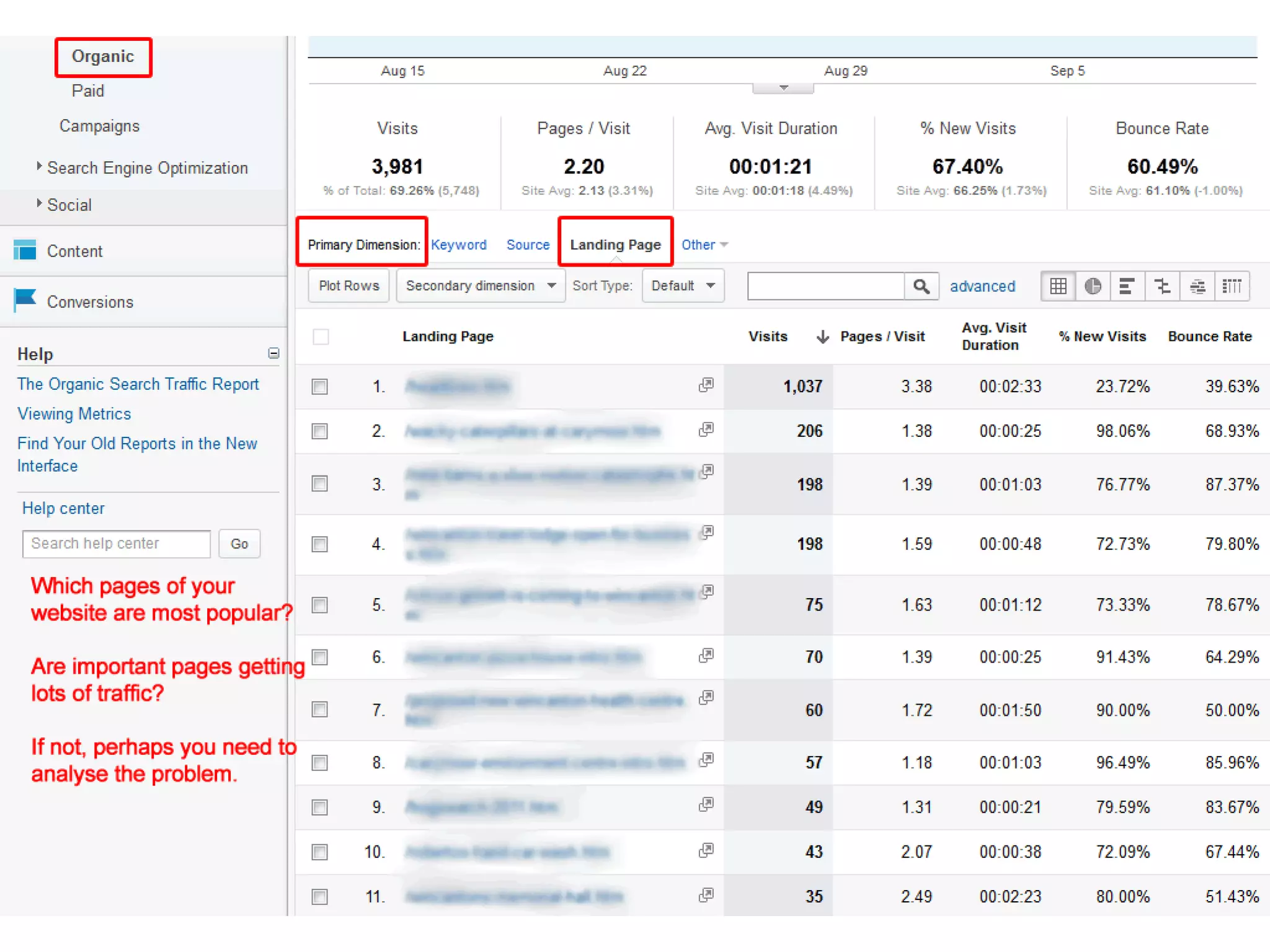The image size is (1270, 952).
Task: Click the Search help center field
Action: (x=117, y=544)
